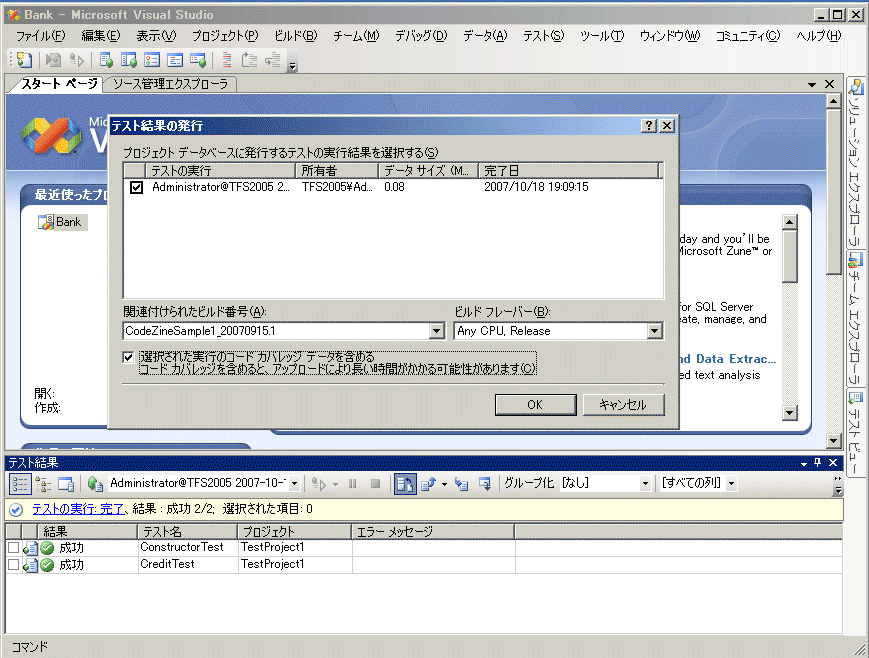Click the データ サイズ column header

[x=428, y=171]
